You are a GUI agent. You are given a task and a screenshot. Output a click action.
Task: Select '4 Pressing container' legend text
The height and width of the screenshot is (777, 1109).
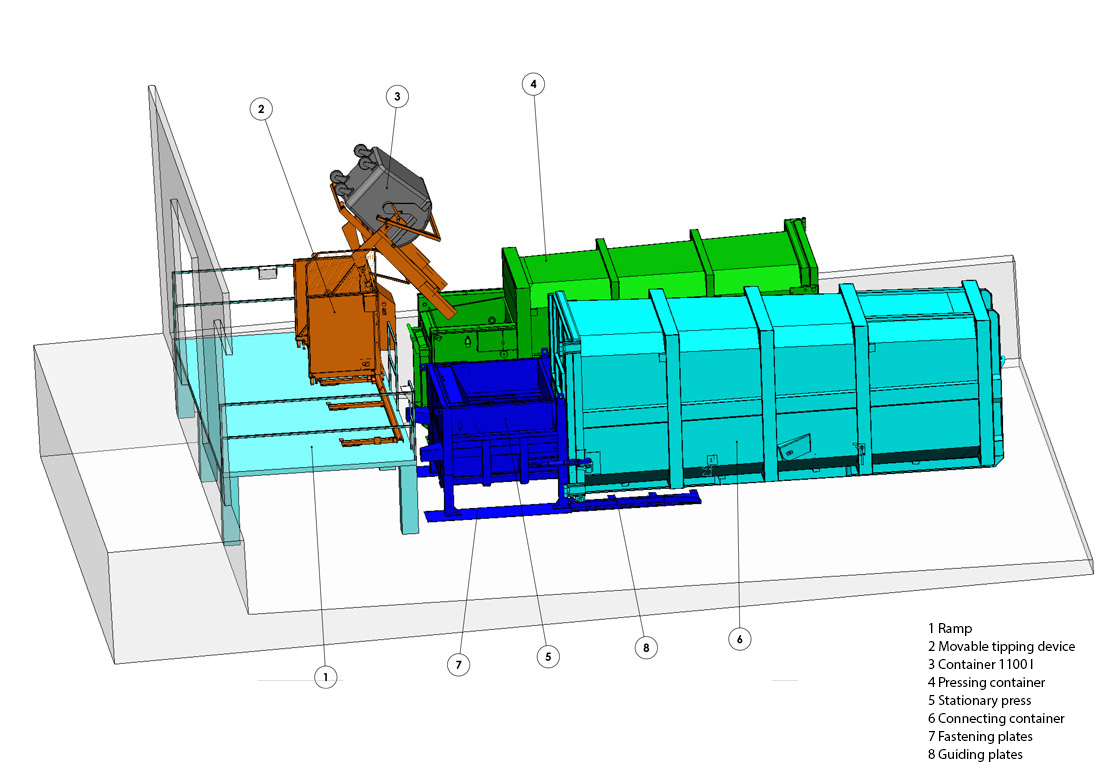(x=987, y=682)
